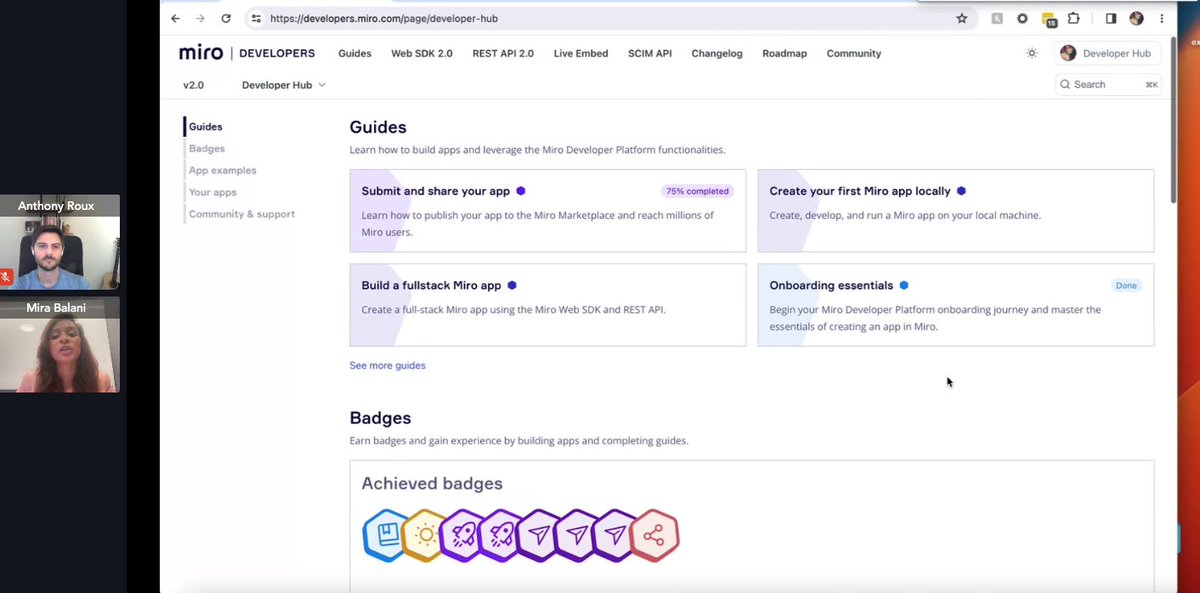Image resolution: width=1200 pixels, height=593 pixels.
Task: Toggle bookmark with the star icon
Action: coord(961,17)
